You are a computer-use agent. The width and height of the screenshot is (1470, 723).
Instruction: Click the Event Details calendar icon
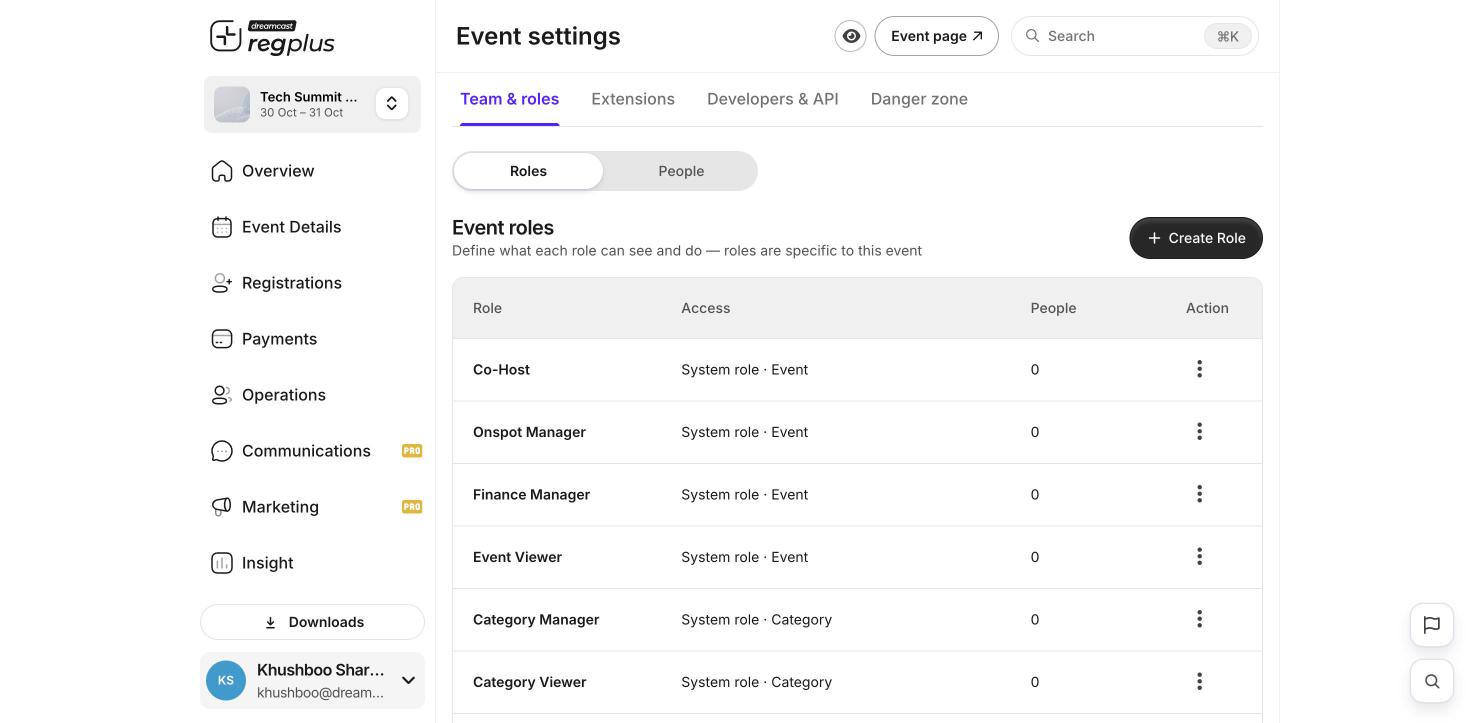point(222,227)
